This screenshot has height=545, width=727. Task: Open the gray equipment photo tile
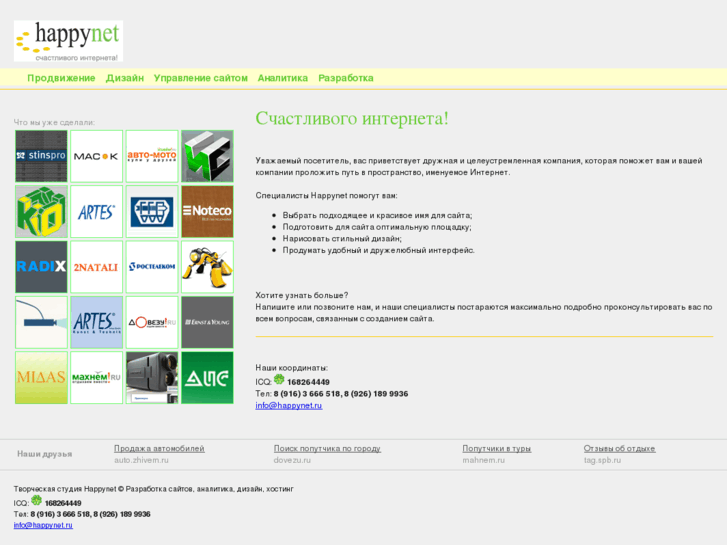coord(152,378)
